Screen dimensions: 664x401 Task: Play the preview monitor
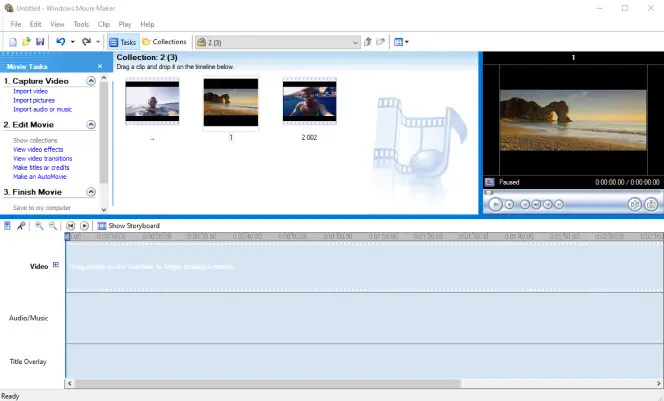(495, 205)
